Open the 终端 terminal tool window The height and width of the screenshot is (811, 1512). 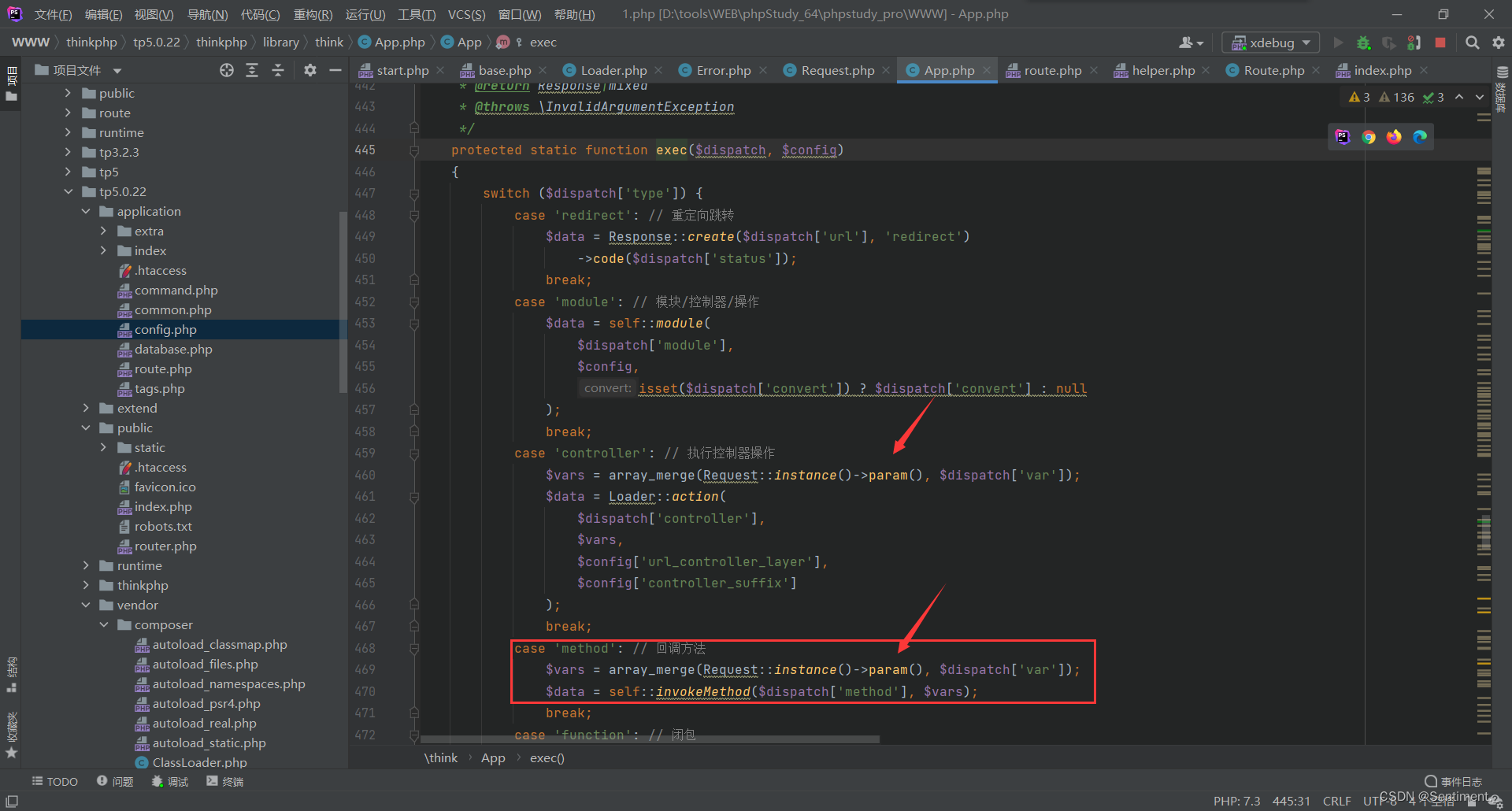coord(225,781)
